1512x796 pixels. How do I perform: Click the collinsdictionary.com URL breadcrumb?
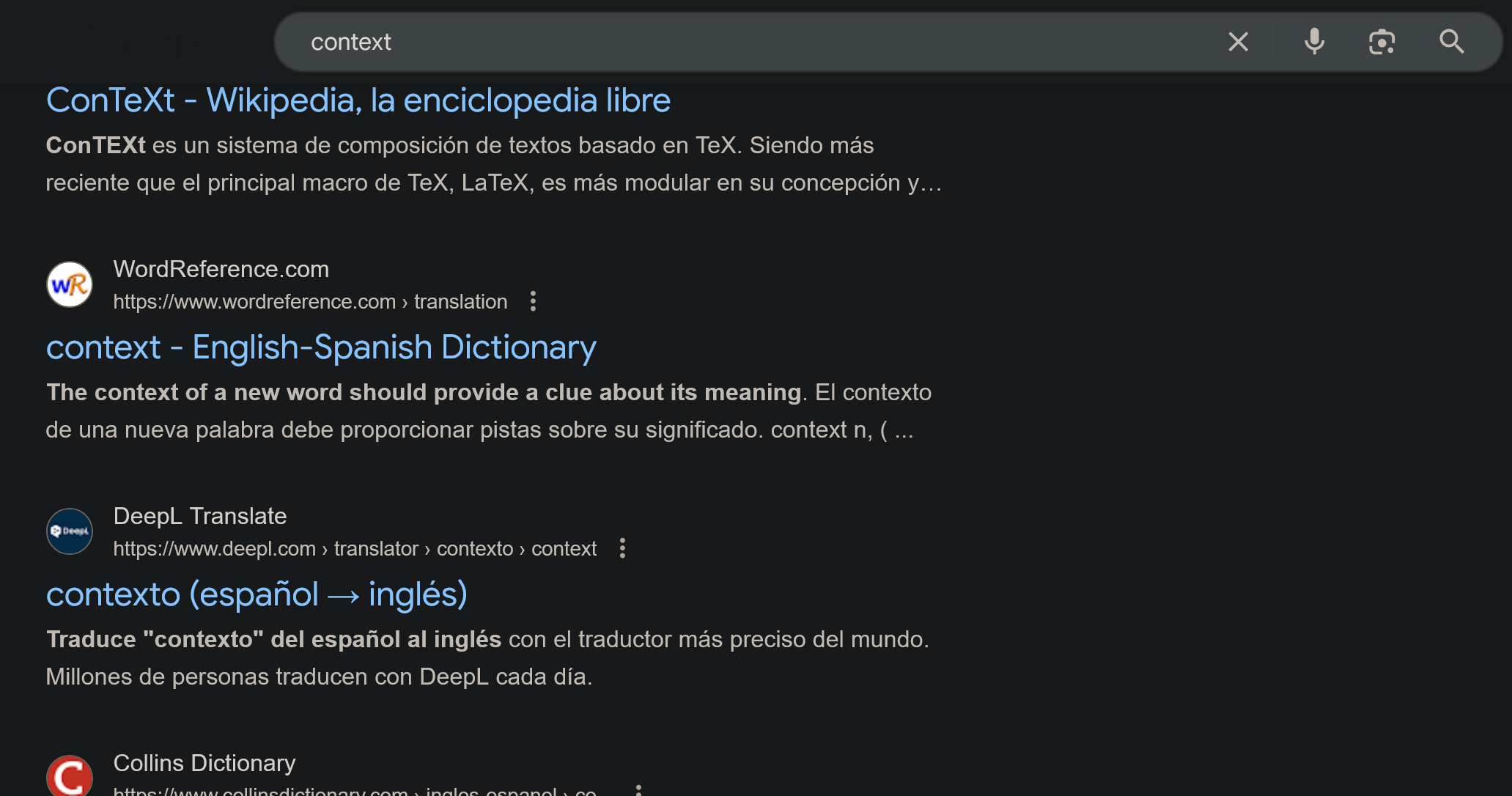coord(354,792)
